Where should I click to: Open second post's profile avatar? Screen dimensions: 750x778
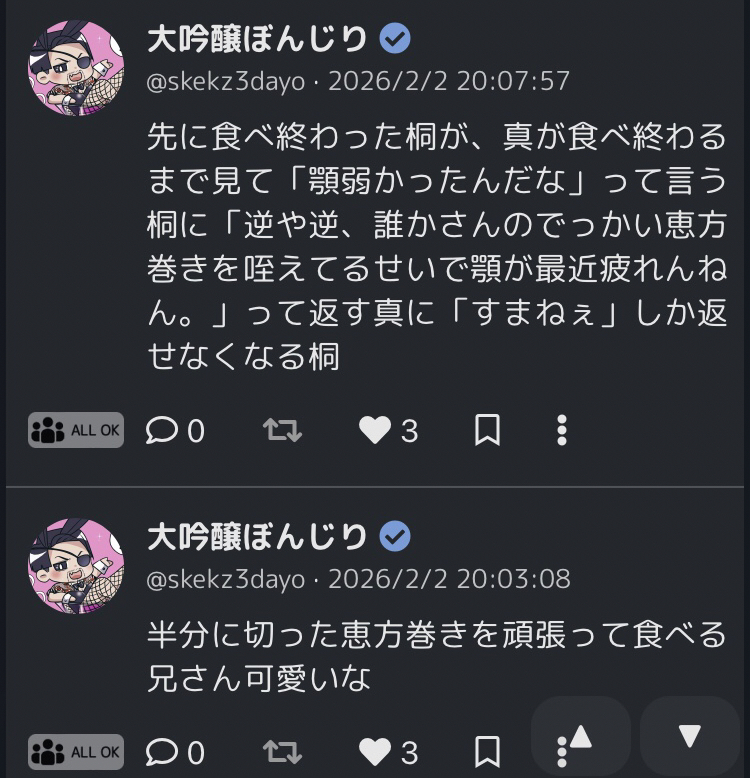tap(76, 566)
